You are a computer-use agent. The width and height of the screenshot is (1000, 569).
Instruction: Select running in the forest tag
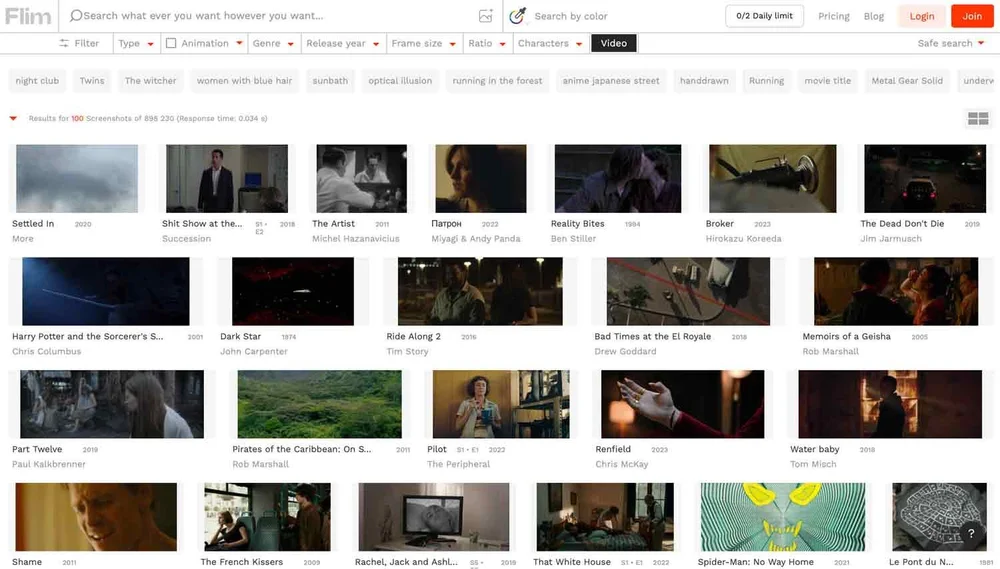coord(497,81)
